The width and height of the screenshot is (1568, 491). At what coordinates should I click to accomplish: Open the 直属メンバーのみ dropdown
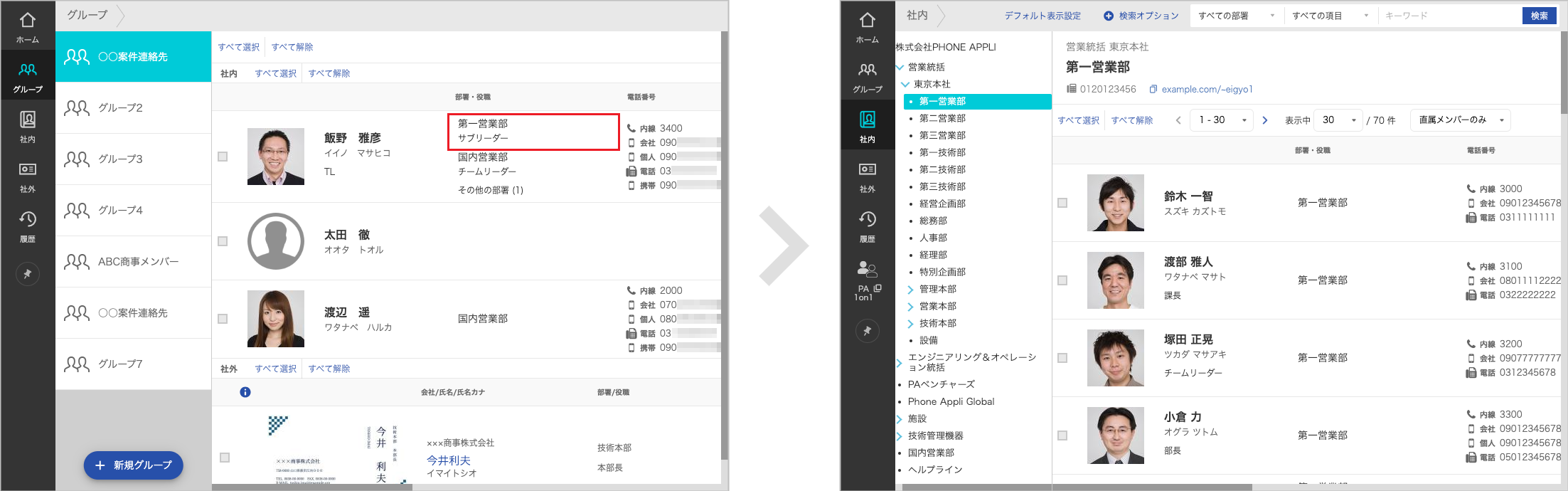[1460, 120]
